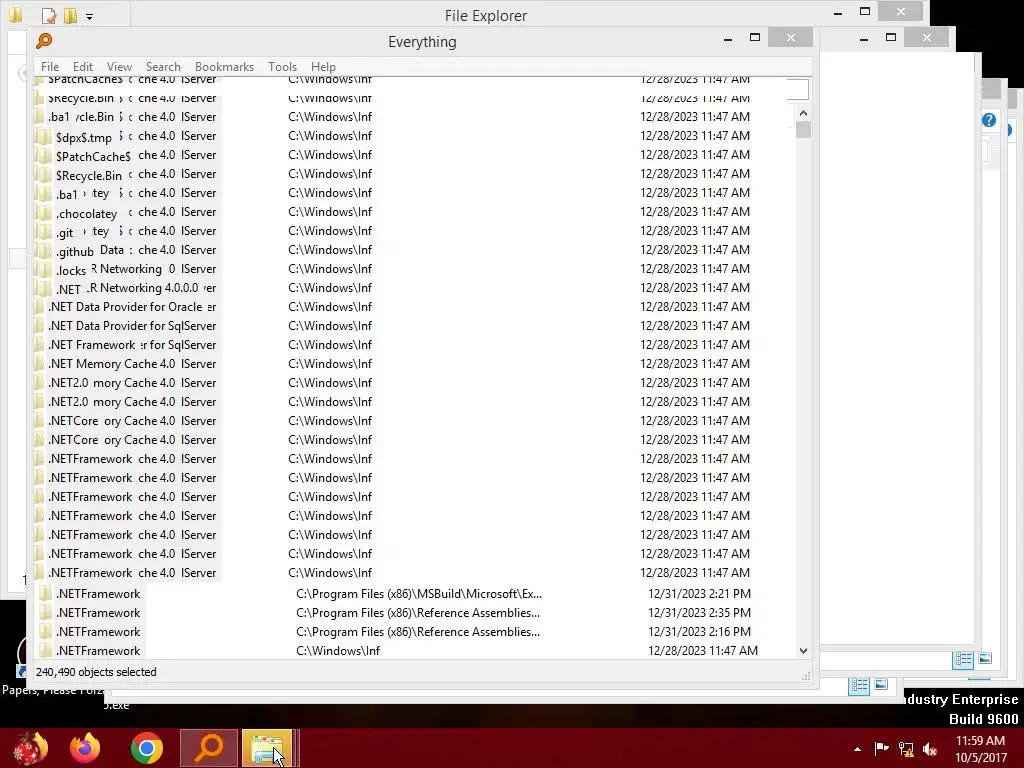Click the search box edge in Everything's window

(798, 89)
